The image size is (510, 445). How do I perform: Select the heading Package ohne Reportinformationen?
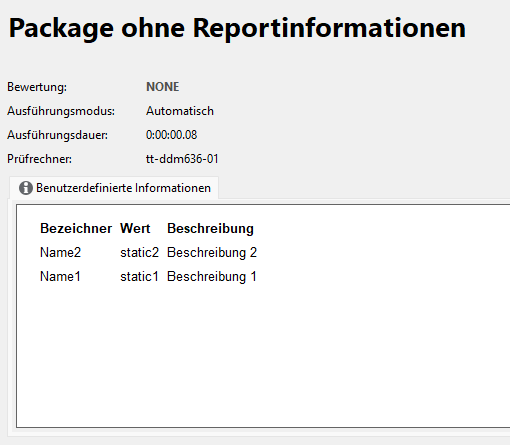237,29
